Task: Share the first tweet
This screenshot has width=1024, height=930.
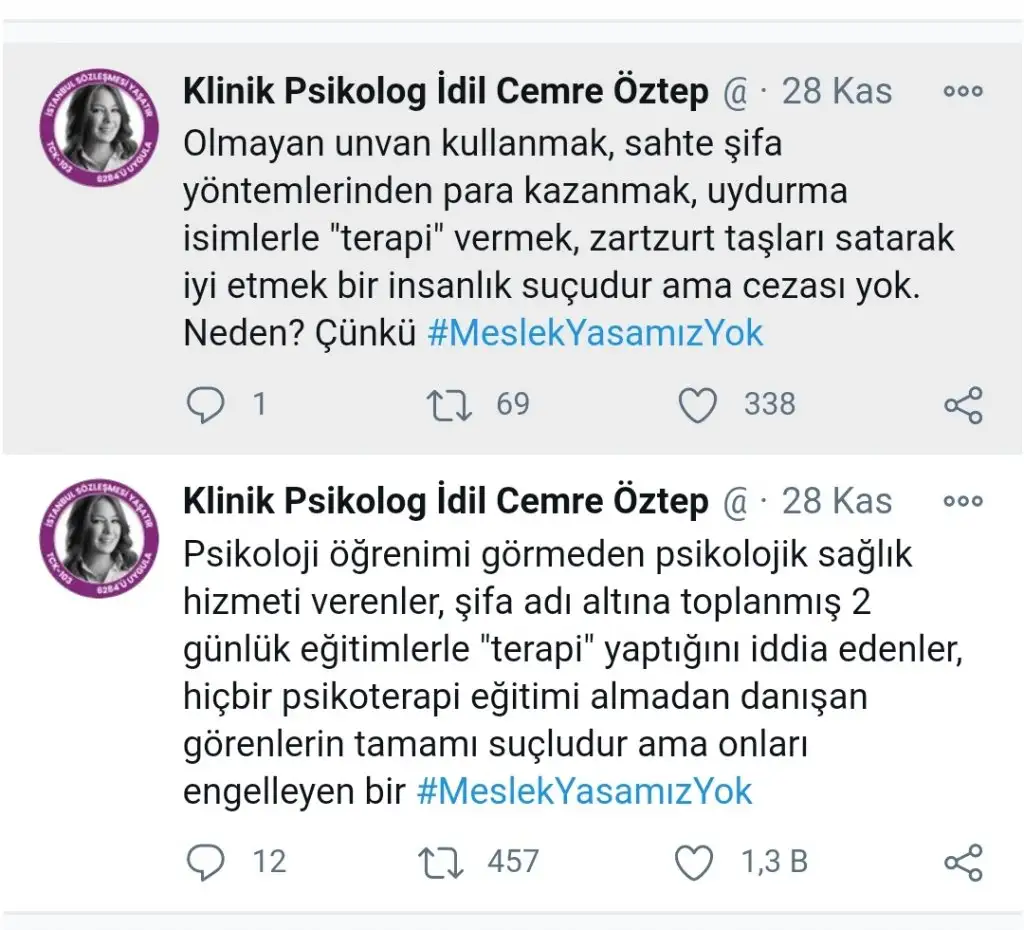Action: pos(963,405)
